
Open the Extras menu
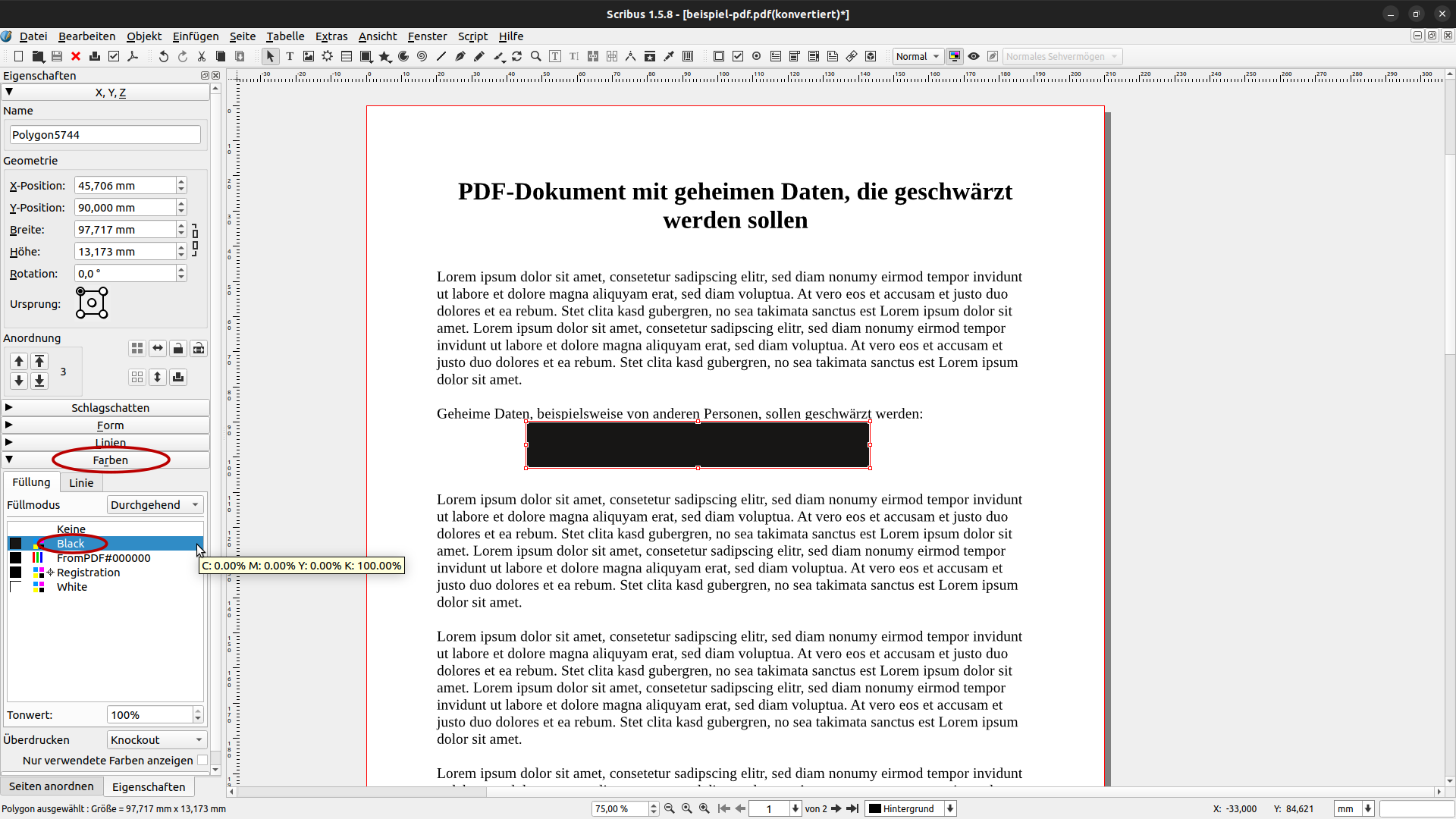coord(331,36)
